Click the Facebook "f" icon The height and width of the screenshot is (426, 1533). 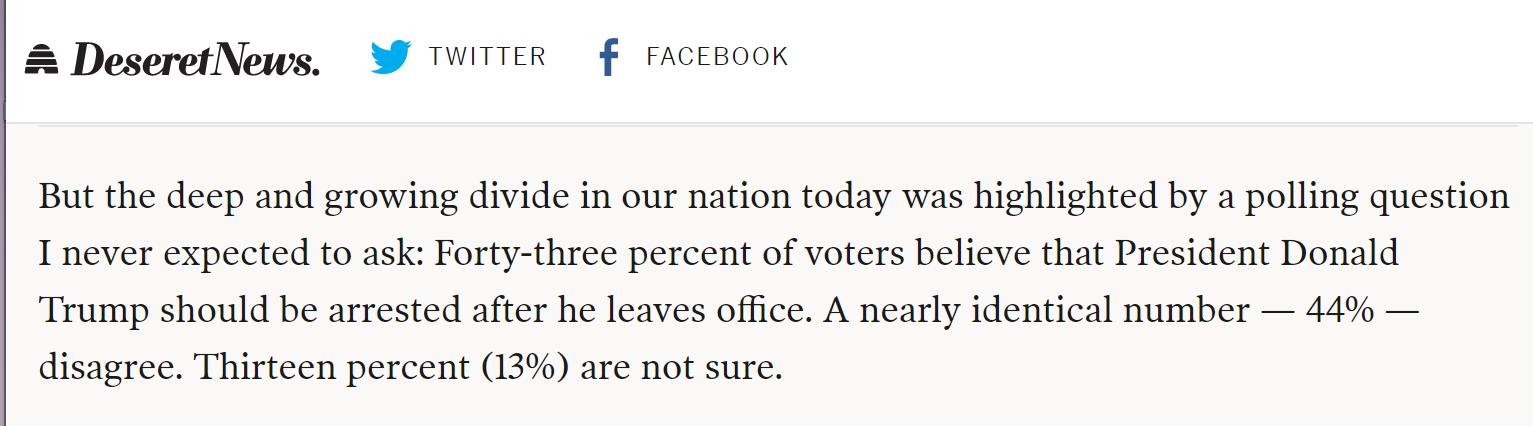pos(607,58)
